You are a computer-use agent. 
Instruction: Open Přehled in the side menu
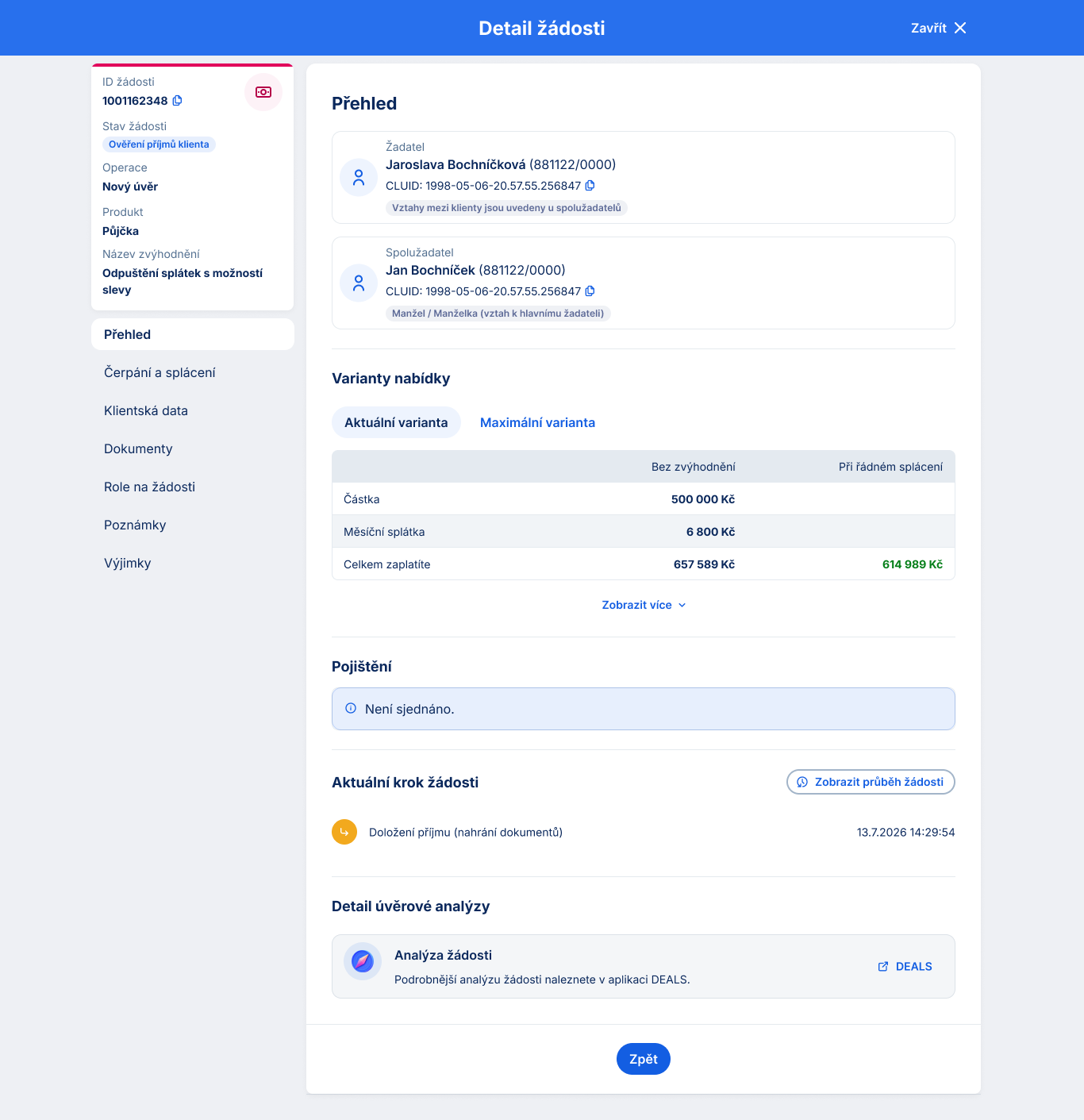click(193, 334)
